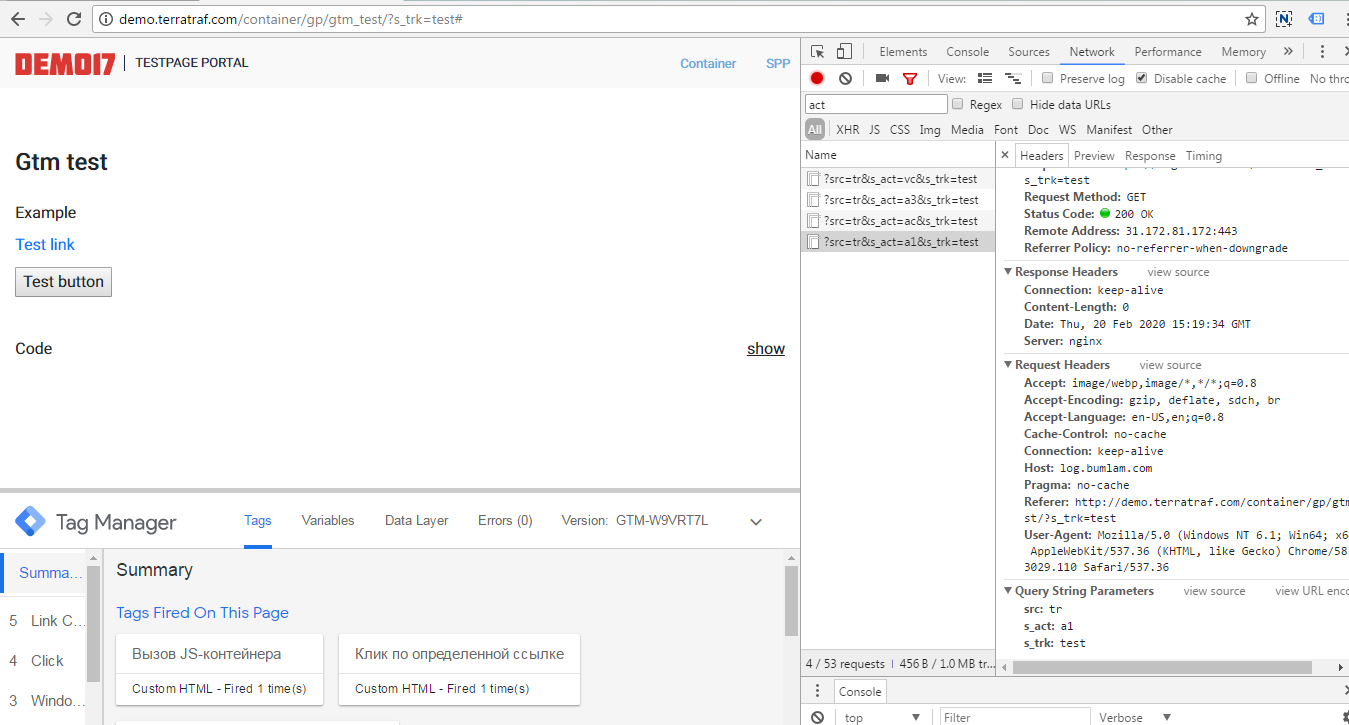Click view source beside Request Headers
Viewport: 1349px width, 725px height.
click(x=1170, y=365)
